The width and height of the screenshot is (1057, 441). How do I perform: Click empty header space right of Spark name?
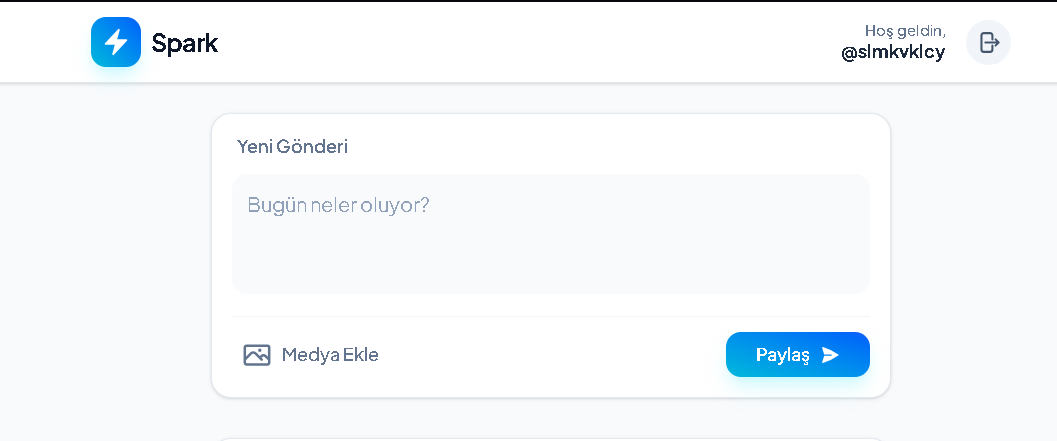[500, 42]
